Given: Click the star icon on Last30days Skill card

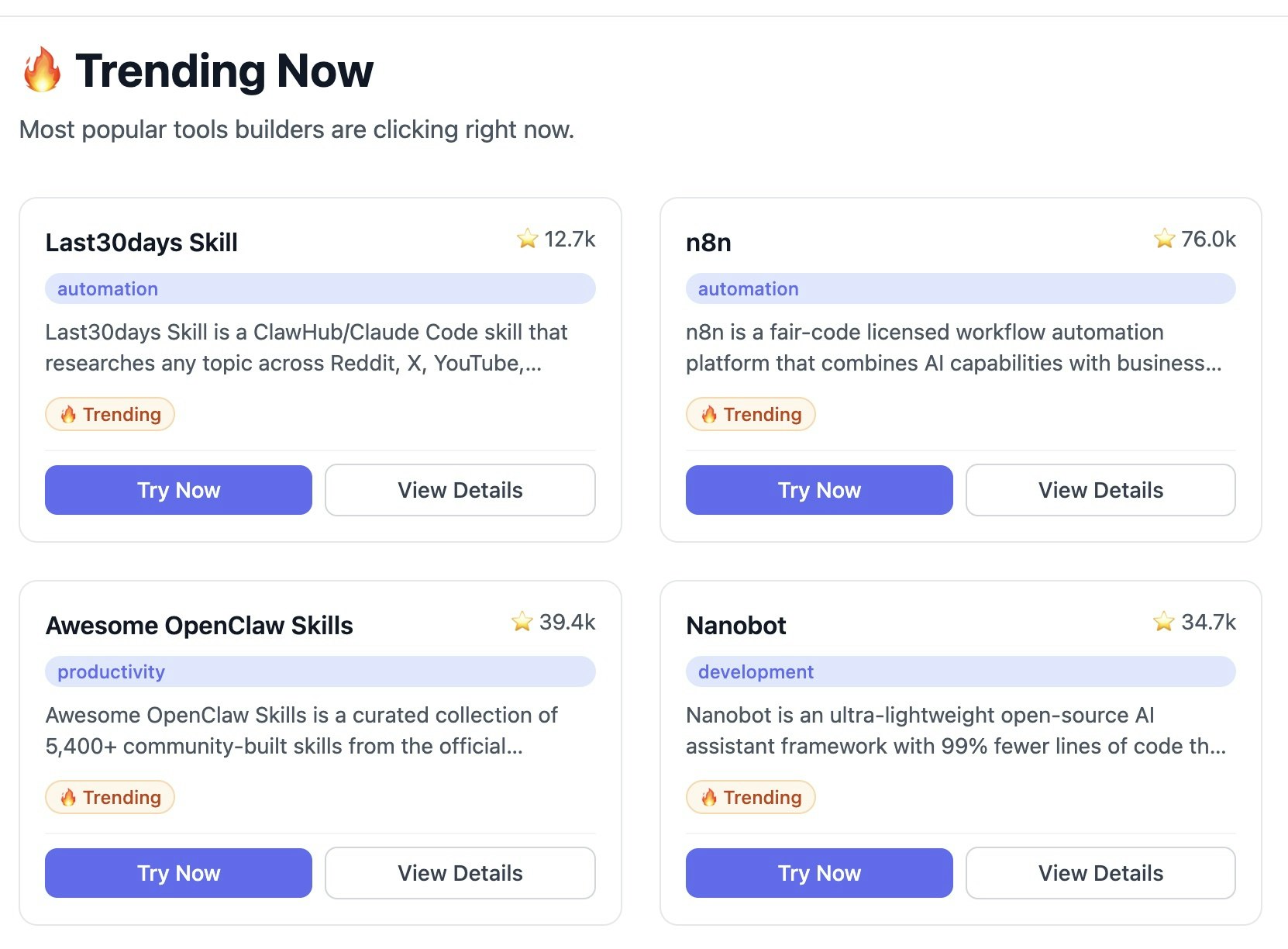Looking at the screenshot, I should [x=527, y=239].
